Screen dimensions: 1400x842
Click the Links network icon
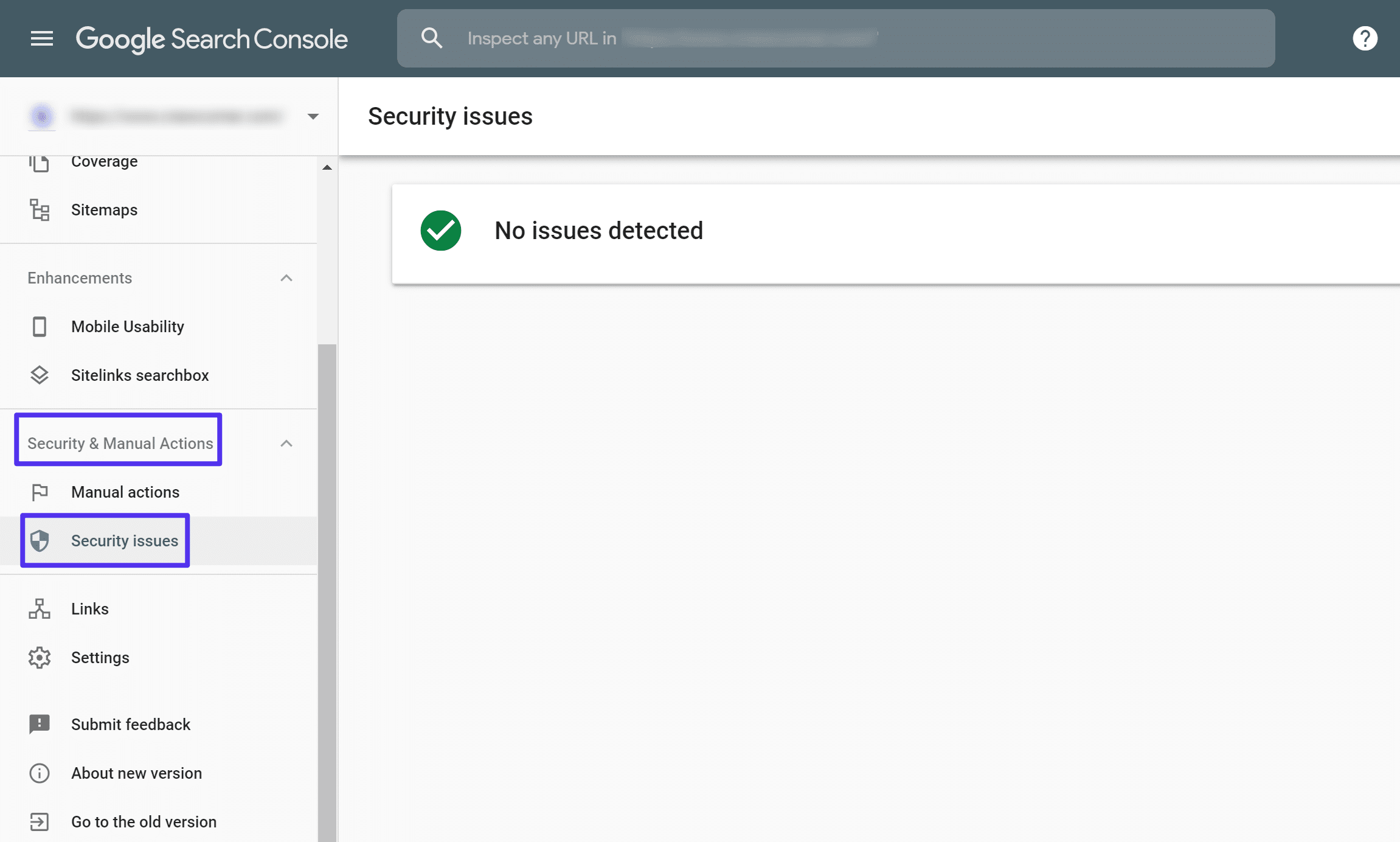(x=40, y=608)
